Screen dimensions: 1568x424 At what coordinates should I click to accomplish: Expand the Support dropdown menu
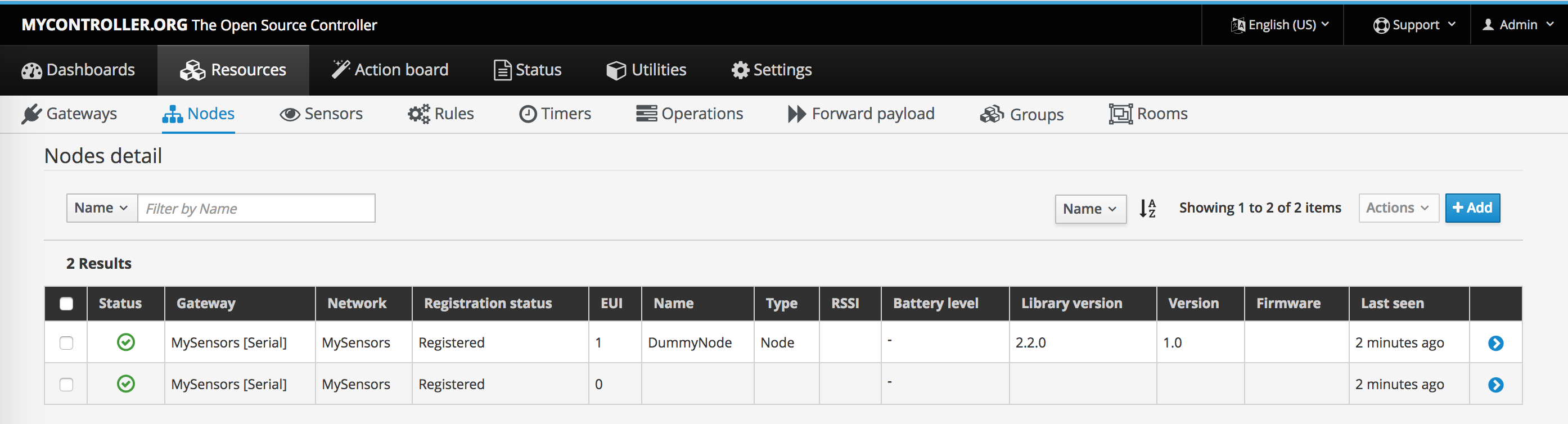tap(1414, 25)
